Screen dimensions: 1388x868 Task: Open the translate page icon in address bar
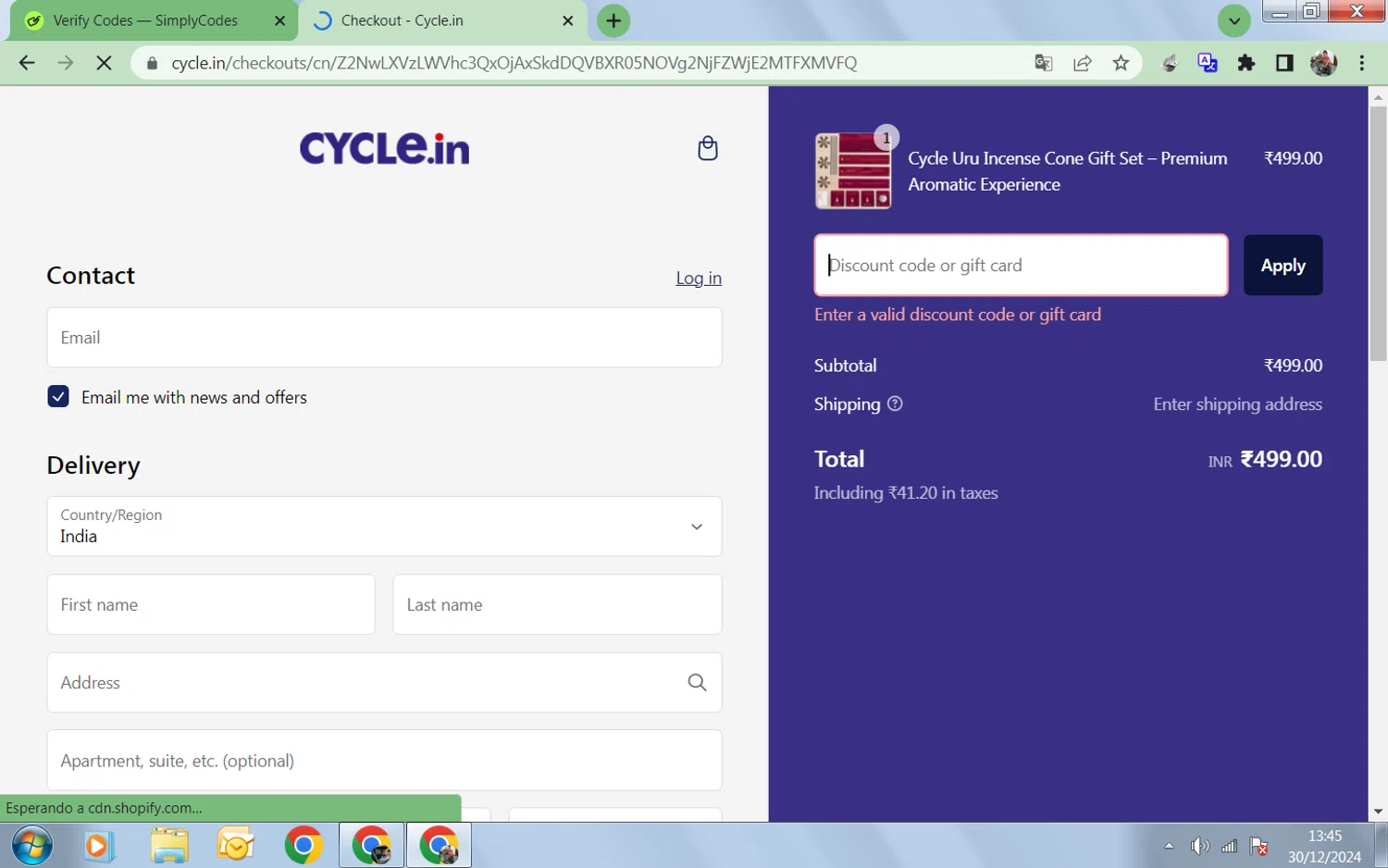(x=1044, y=63)
